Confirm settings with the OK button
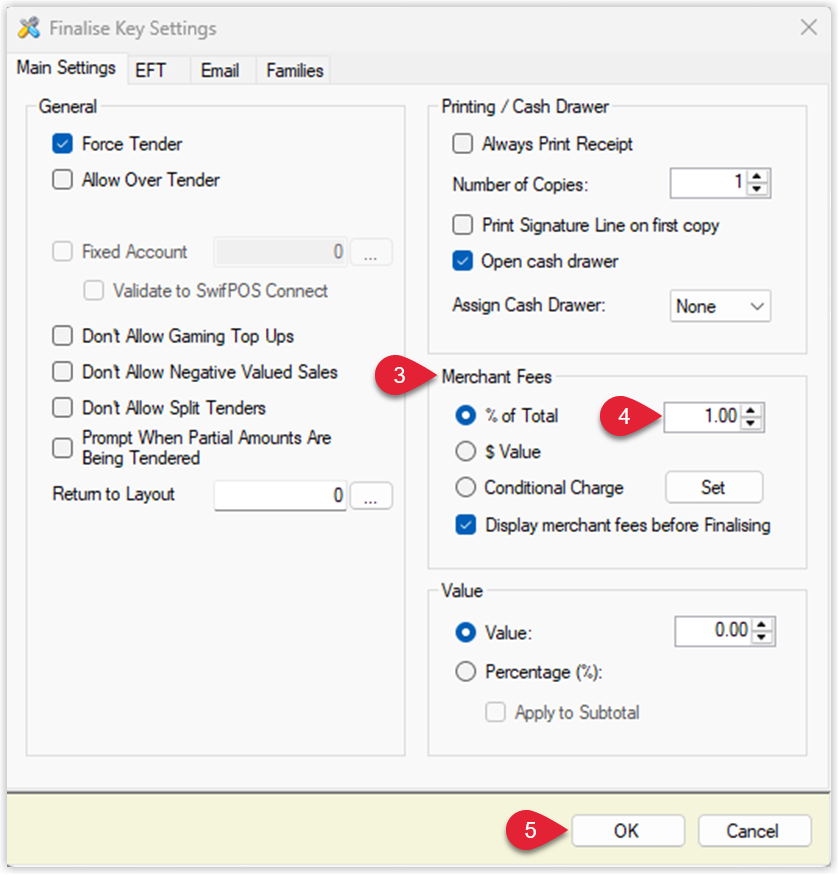Image resolution: width=839 pixels, height=875 pixels. pyautogui.click(x=627, y=830)
